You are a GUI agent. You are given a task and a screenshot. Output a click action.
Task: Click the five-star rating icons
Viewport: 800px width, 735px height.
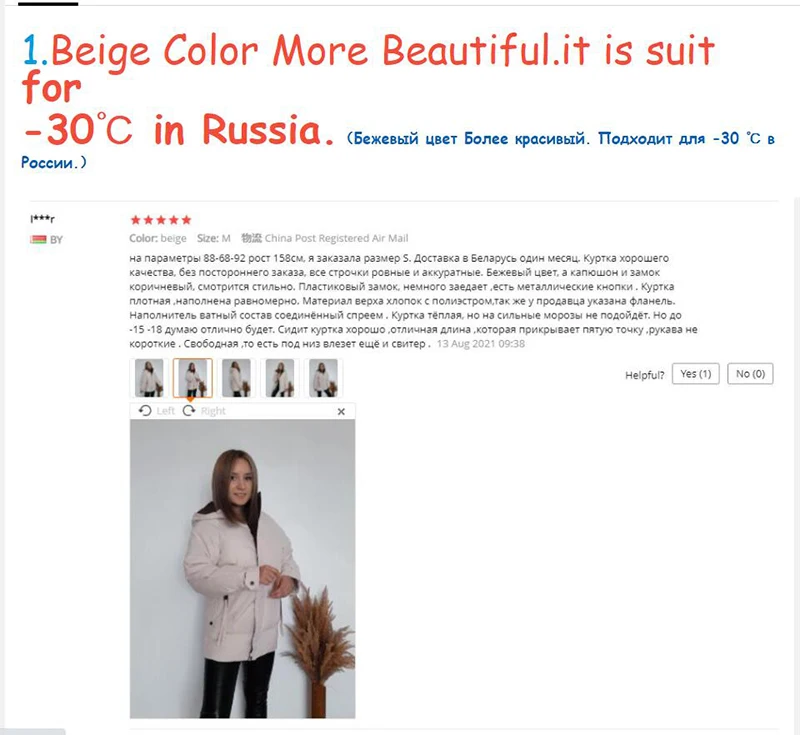point(161,220)
